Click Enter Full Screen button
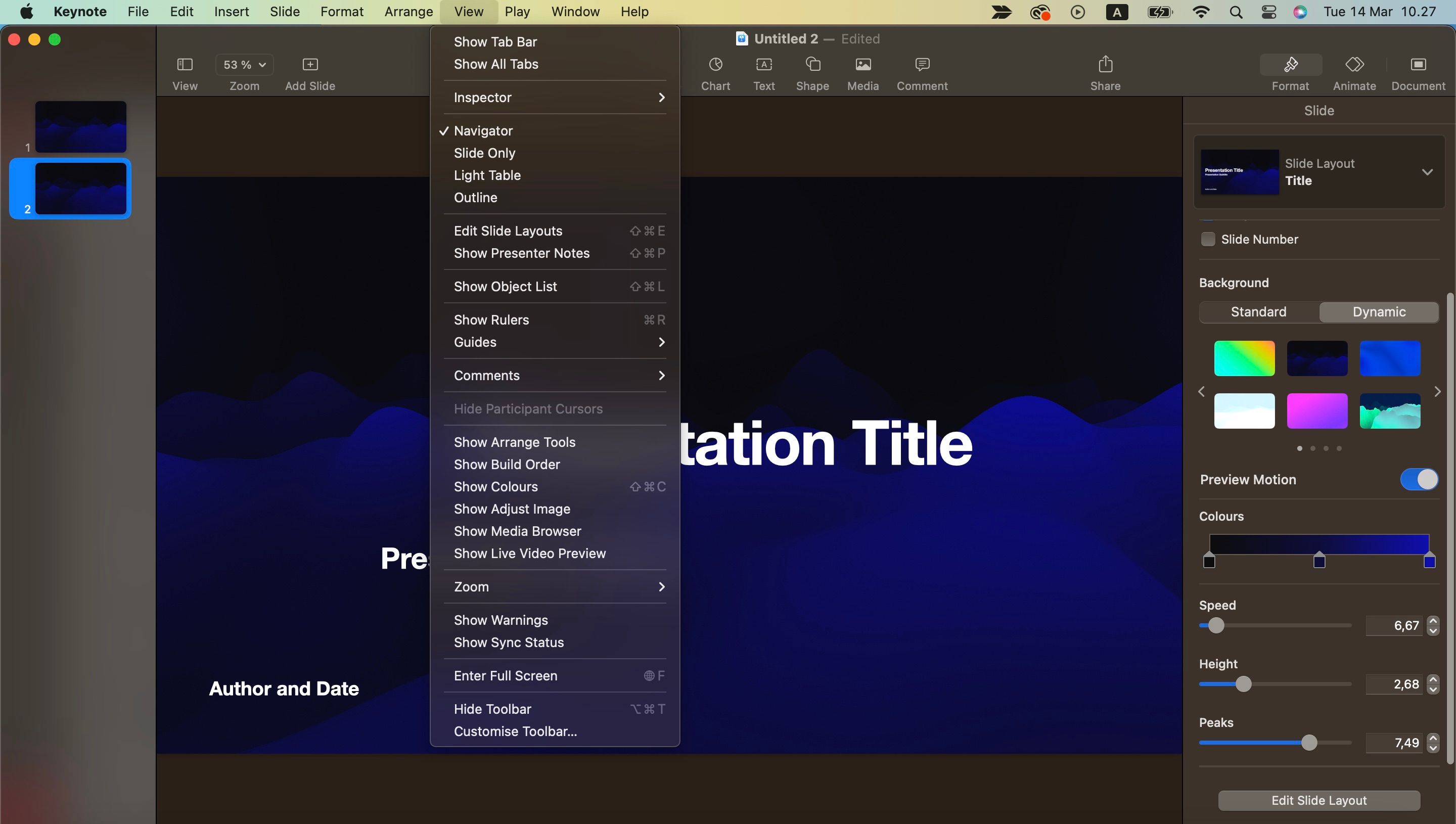The height and width of the screenshot is (824, 1456). pos(506,676)
